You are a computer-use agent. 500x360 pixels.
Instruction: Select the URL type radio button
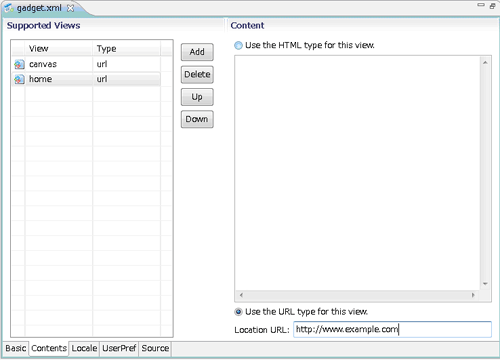[238, 312]
